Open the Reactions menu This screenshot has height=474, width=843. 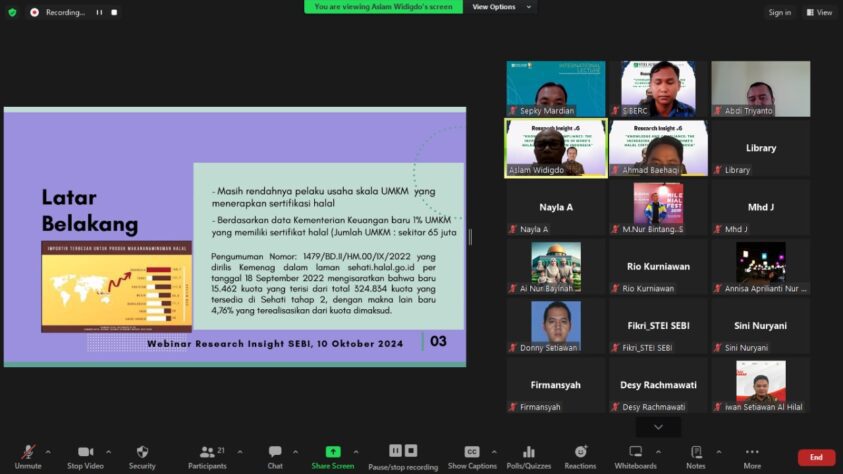pyautogui.click(x=580, y=453)
